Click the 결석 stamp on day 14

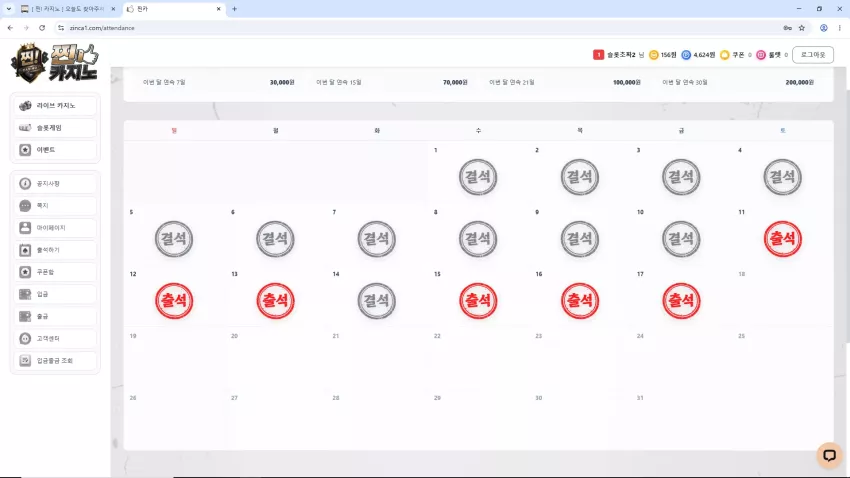click(x=376, y=301)
